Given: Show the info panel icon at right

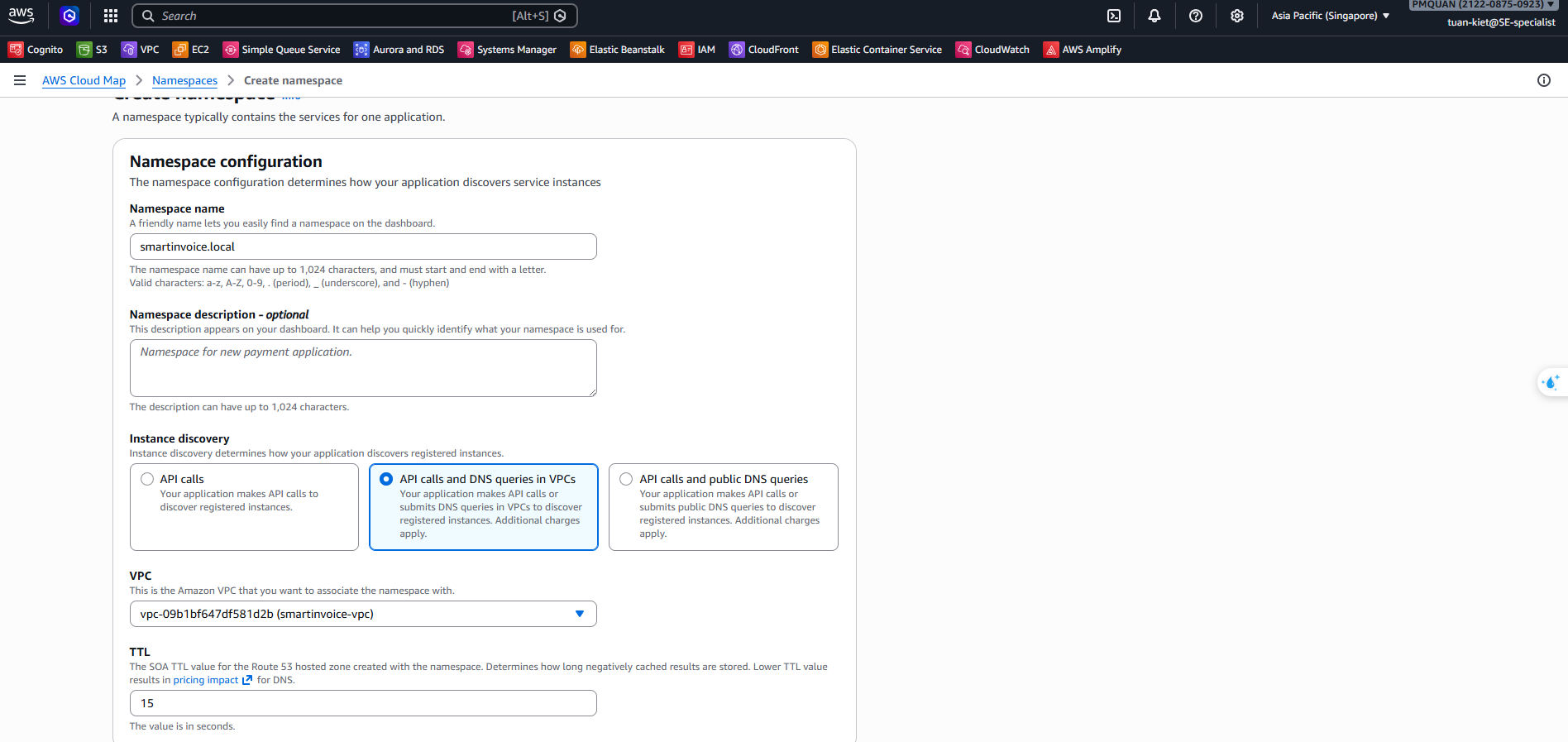Looking at the screenshot, I should (x=1544, y=80).
